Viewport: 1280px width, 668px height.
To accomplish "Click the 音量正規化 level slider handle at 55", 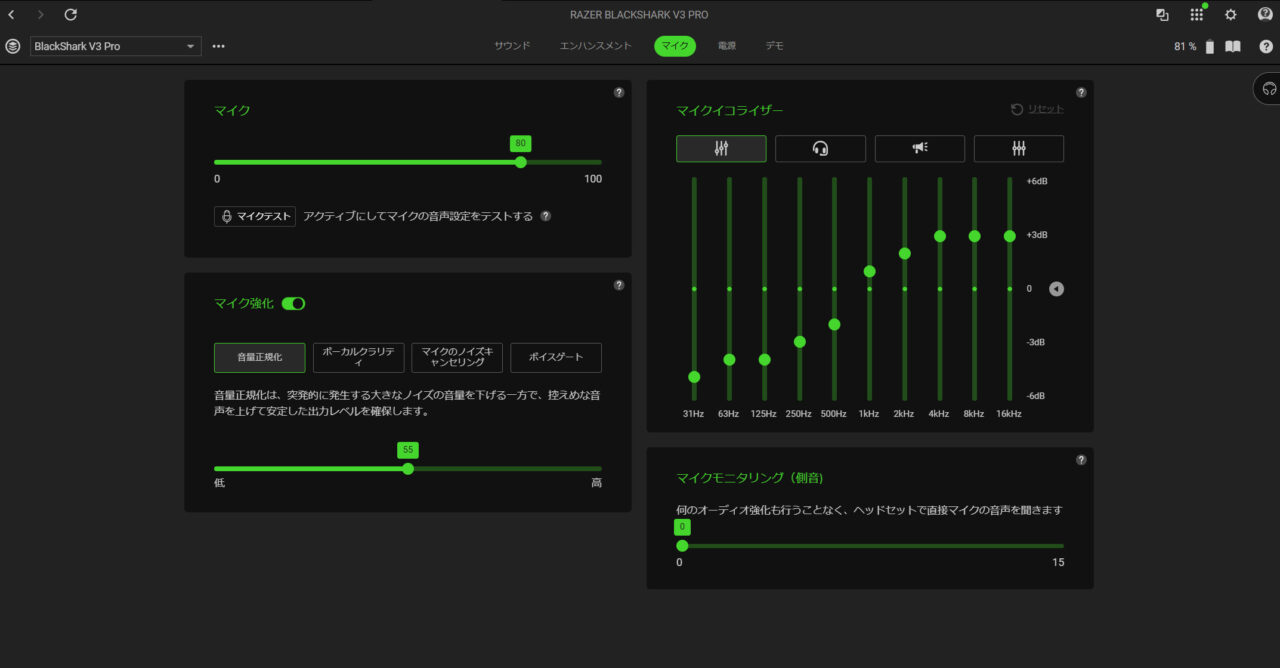I will coord(408,468).
